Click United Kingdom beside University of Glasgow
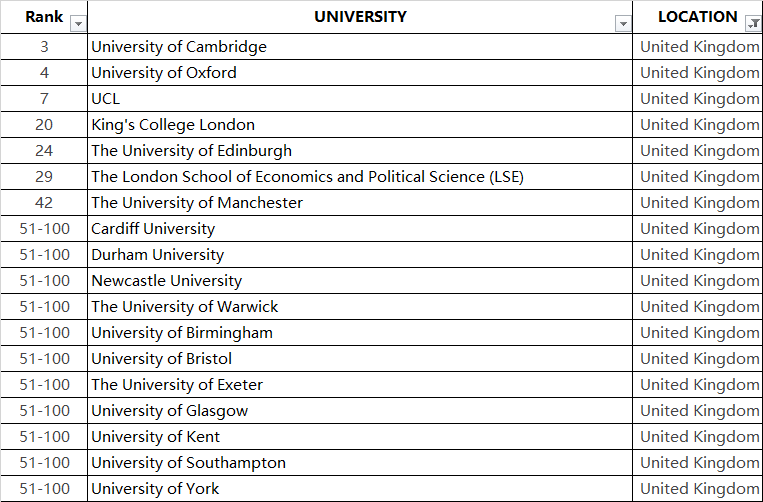This screenshot has height=502, width=763. (x=699, y=411)
